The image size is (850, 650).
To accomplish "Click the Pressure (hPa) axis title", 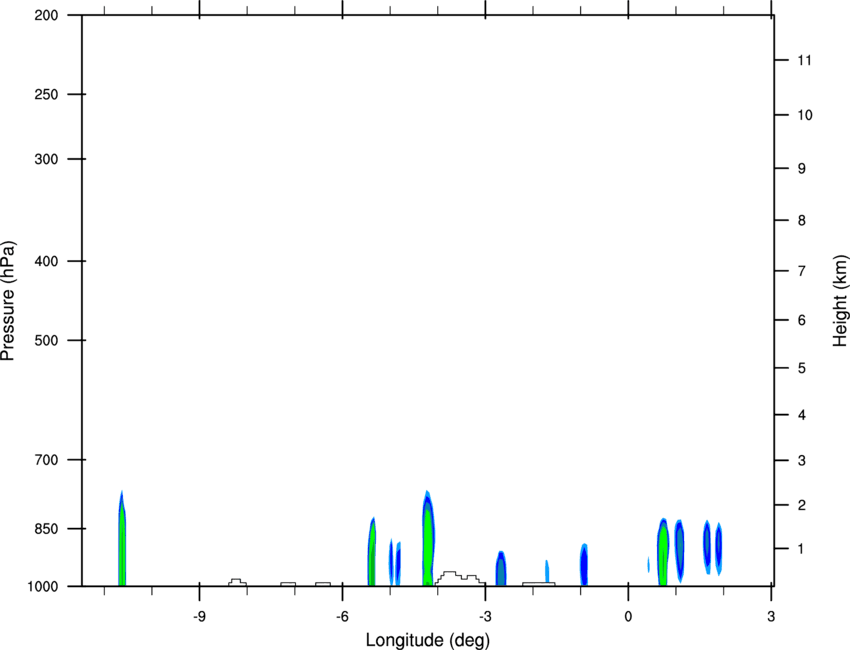I will pyautogui.click(x=8, y=301).
